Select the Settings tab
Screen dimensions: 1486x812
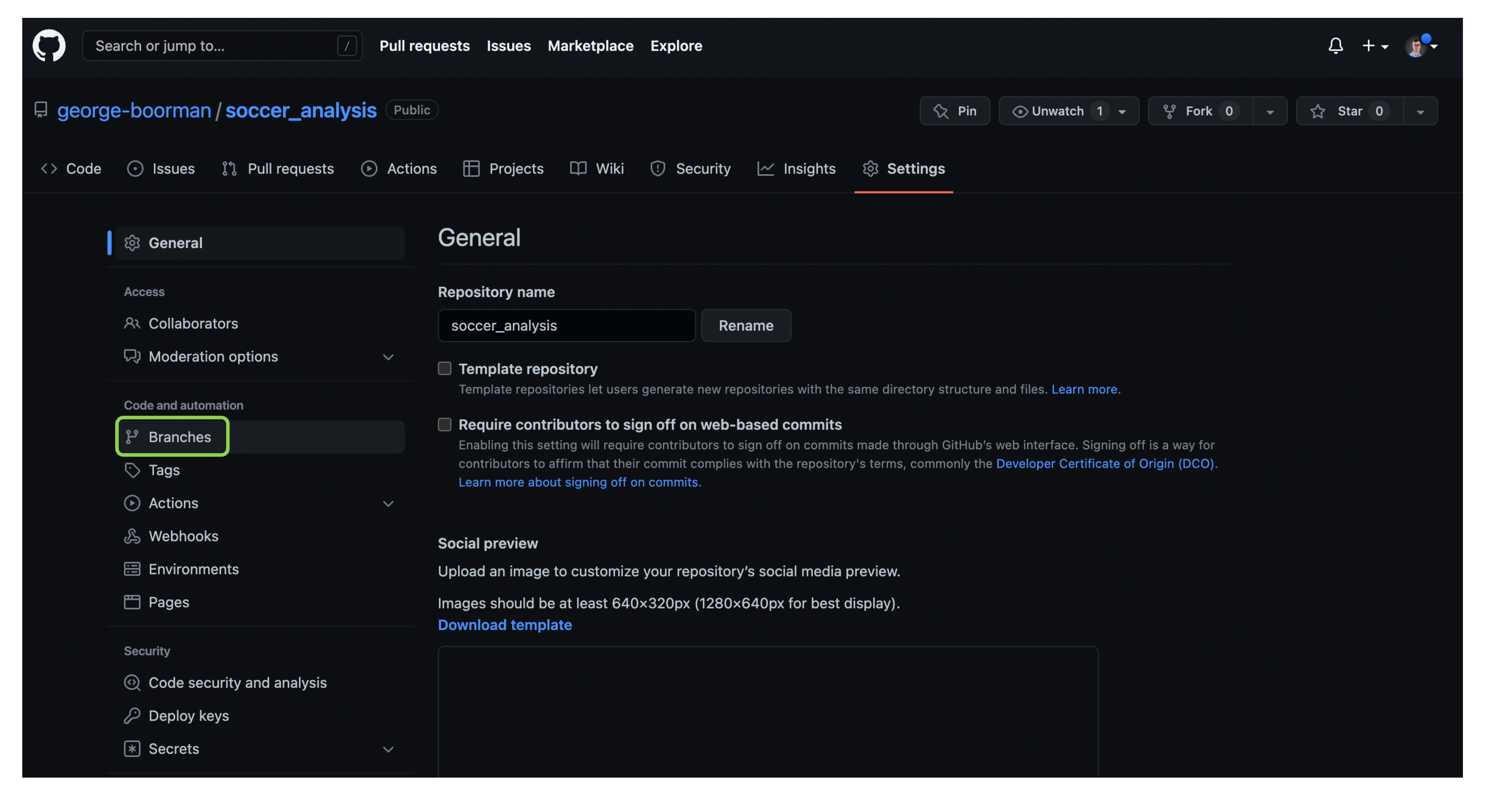903,168
